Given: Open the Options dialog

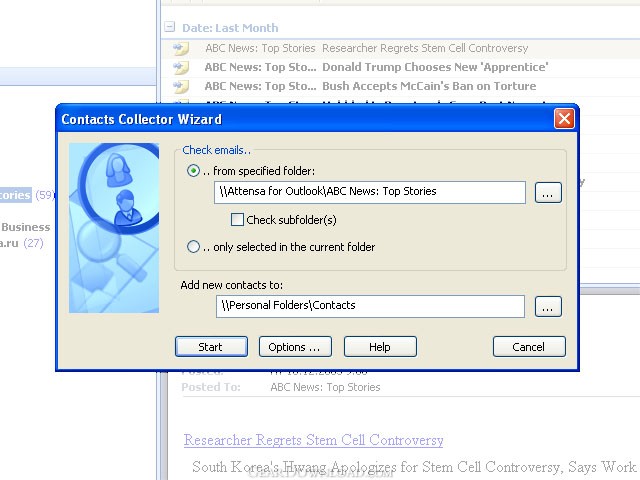Looking at the screenshot, I should pos(295,347).
